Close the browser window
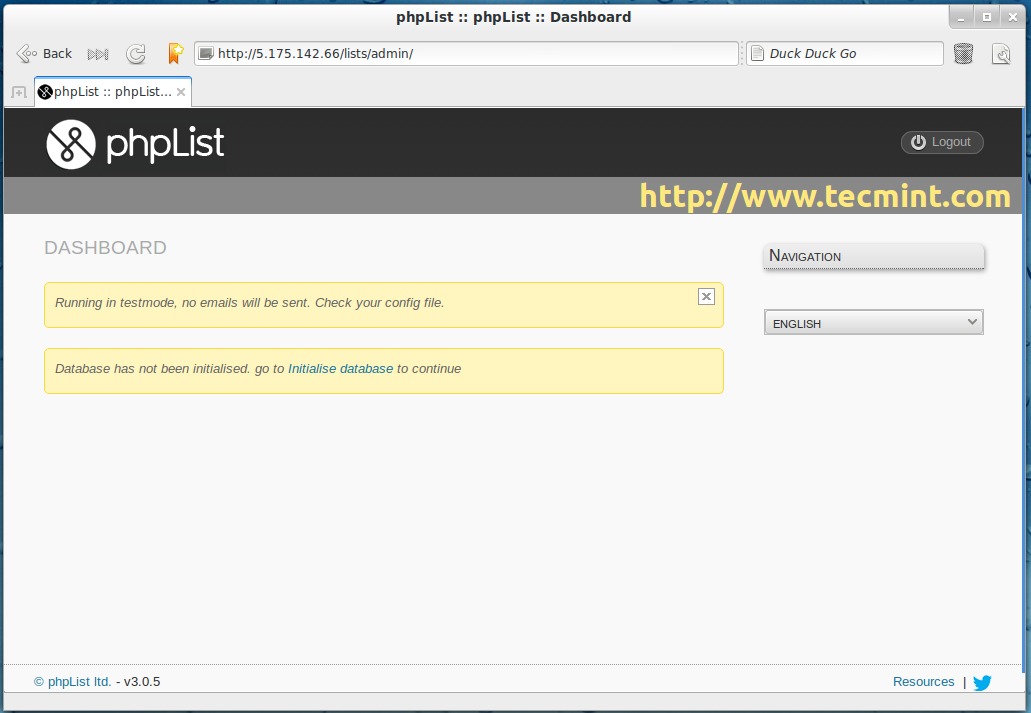 coord(1013,18)
